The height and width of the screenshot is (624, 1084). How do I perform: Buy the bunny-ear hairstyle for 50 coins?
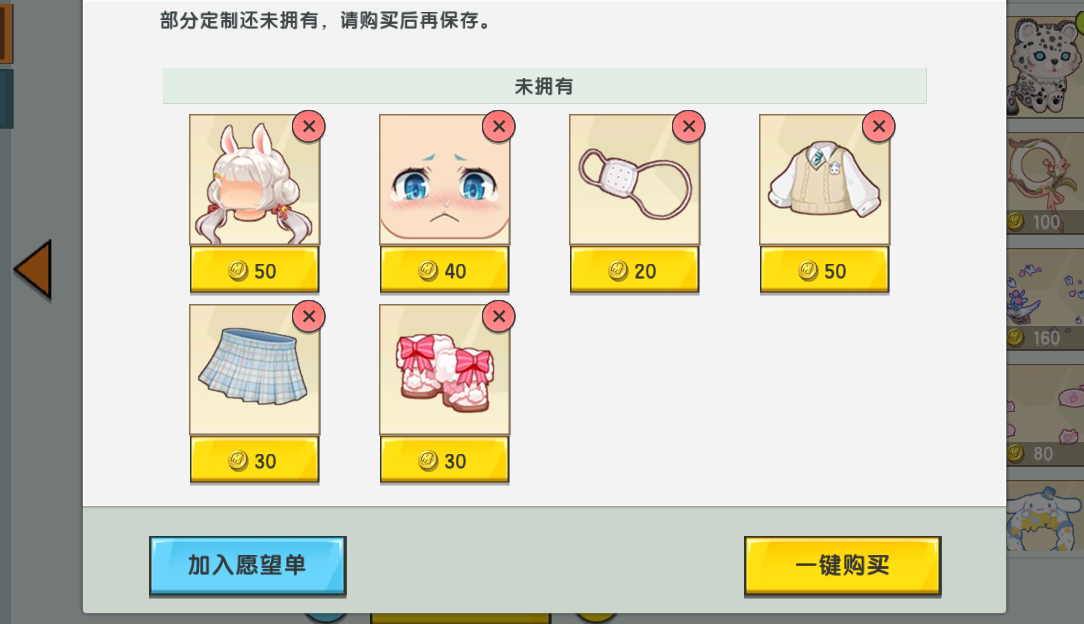click(254, 271)
